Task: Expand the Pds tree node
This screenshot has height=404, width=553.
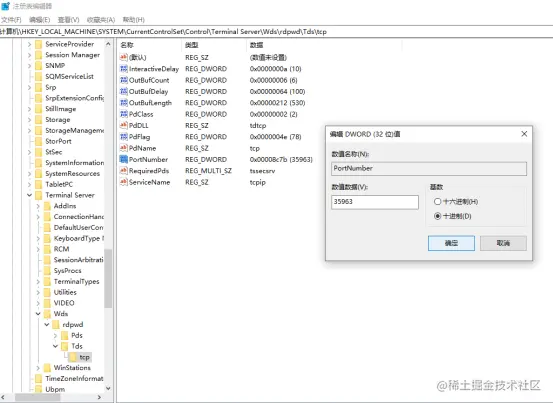Action: tap(55, 335)
